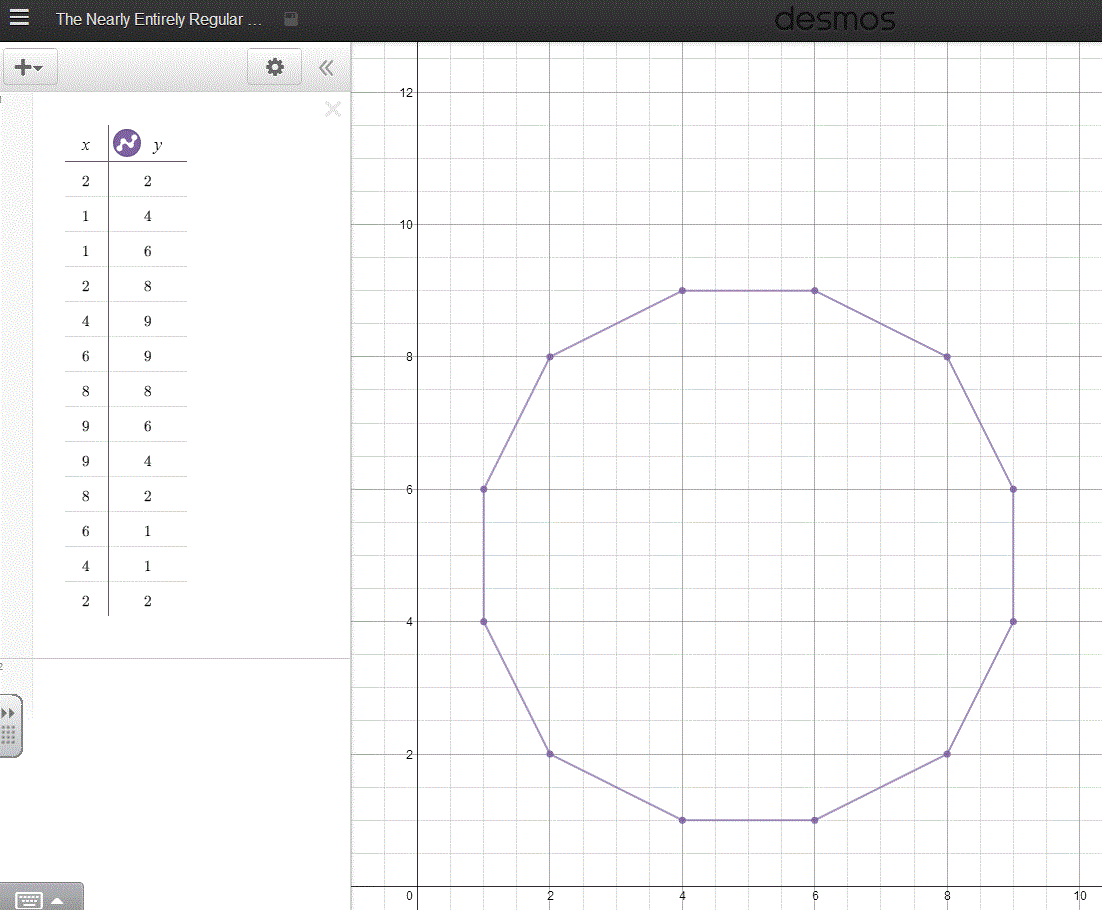Edit y cell in row 9, 4
The width and height of the screenshot is (1102, 910).
(148, 461)
